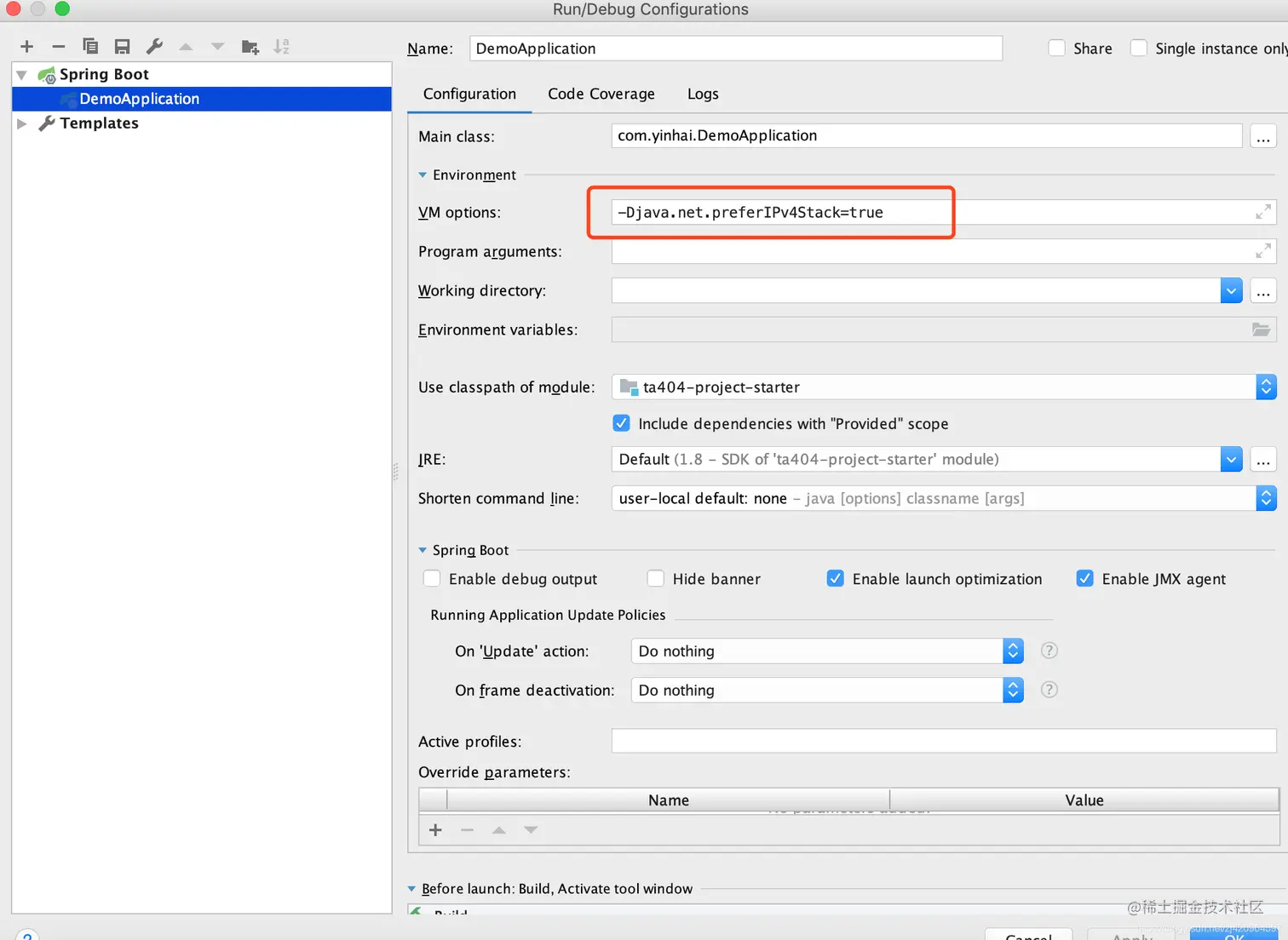Click the Value column header in Override parameters
The height and width of the screenshot is (940, 1288).
point(1084,800)
